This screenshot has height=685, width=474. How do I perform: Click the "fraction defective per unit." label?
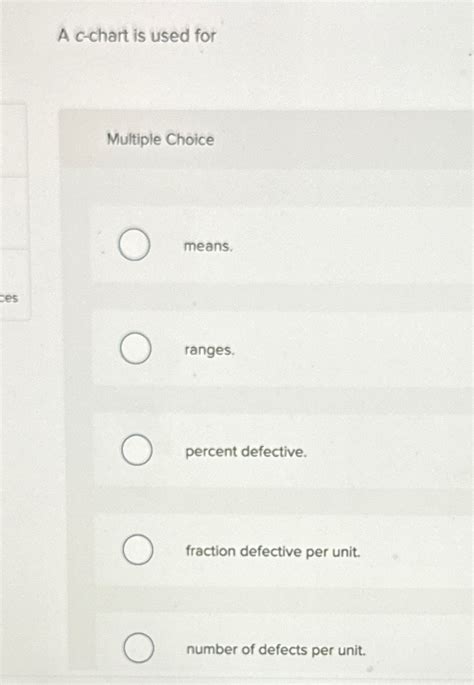273,551
